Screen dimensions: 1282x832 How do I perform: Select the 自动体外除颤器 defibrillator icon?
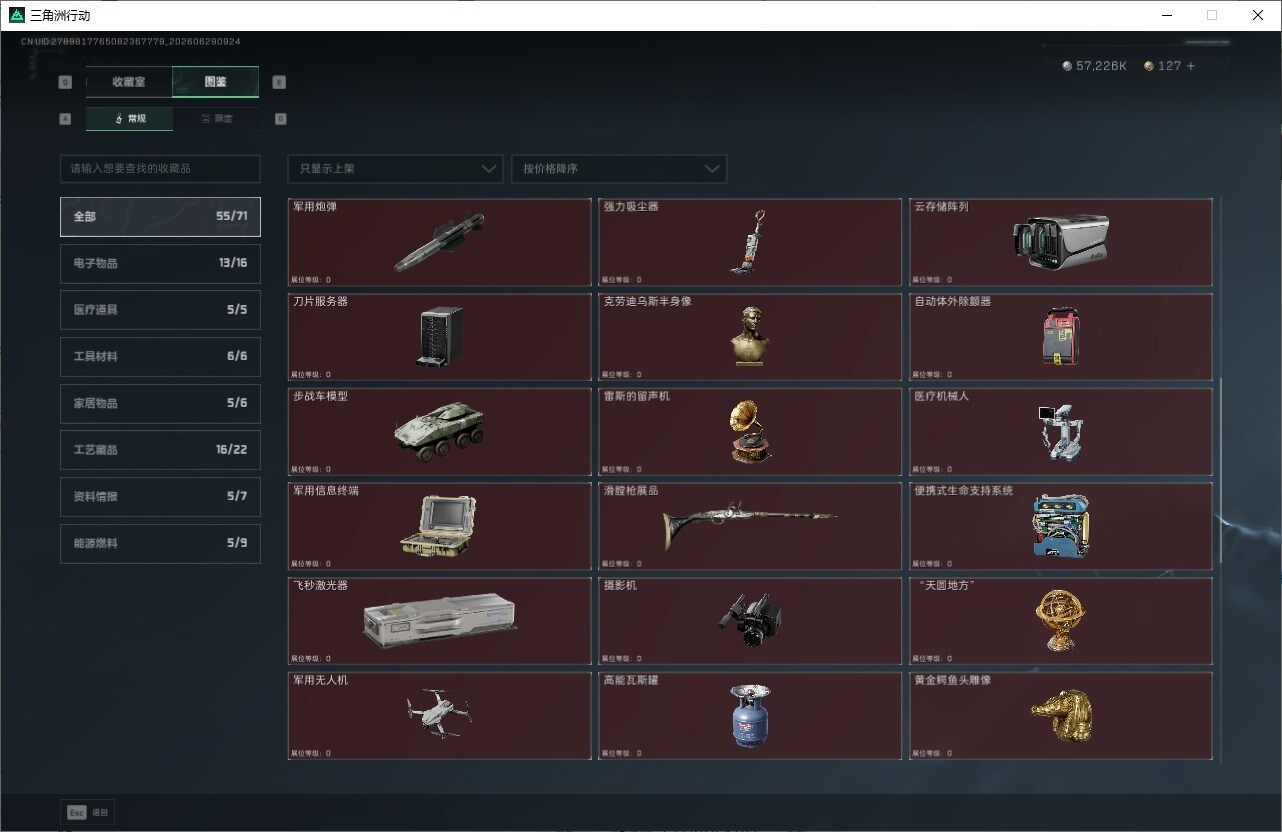(x=1060, y=336)
